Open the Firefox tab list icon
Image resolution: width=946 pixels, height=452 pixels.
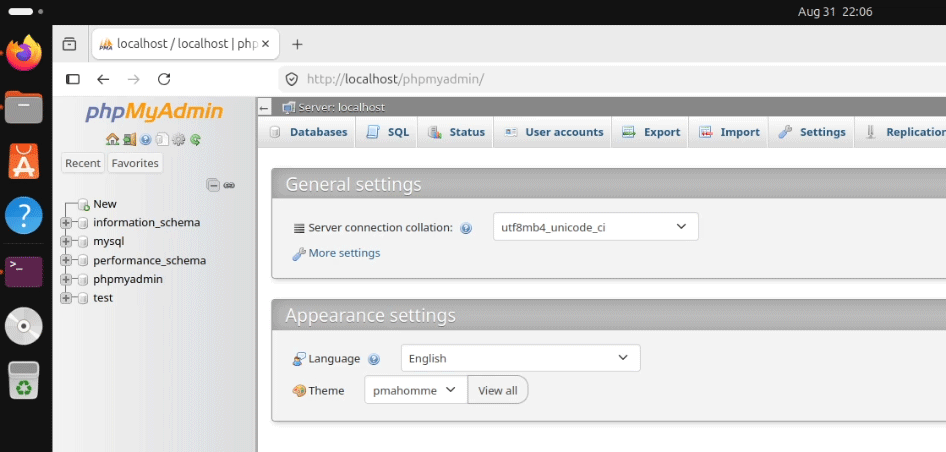69,43
